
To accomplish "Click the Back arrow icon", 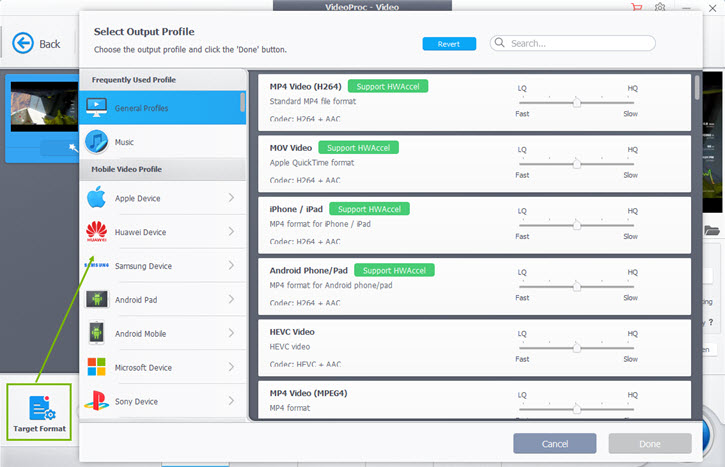I will point(23,43).
